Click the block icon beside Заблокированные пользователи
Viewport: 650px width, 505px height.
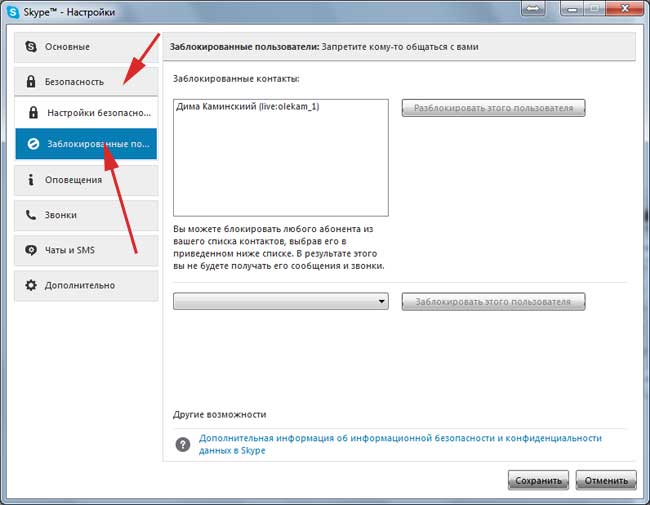33,144
